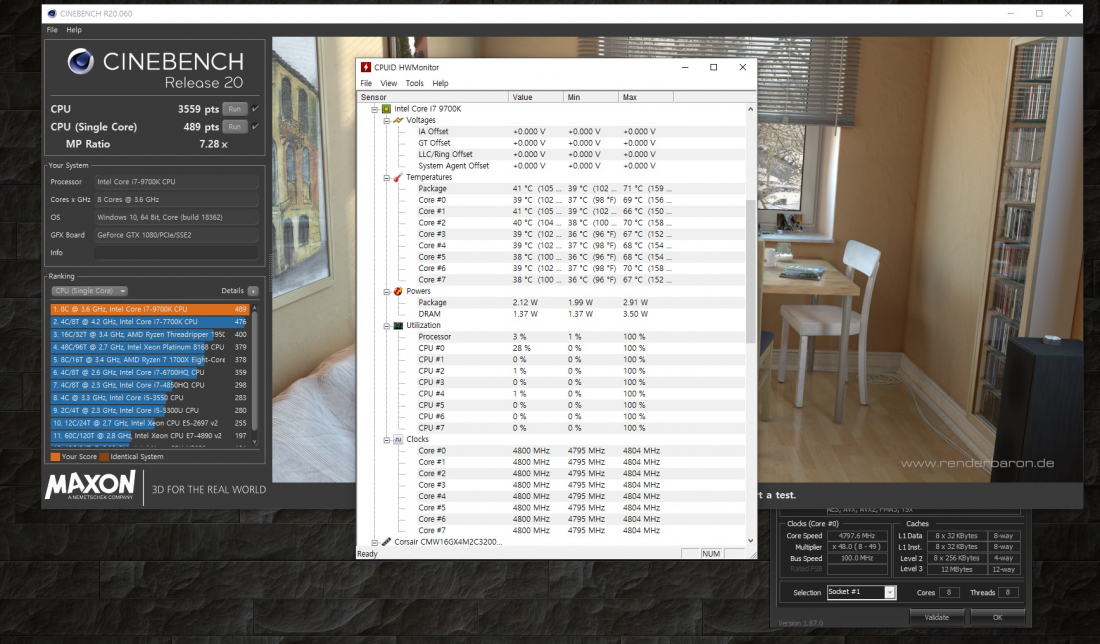
Task: Open the CPU (Single Core) ranking dropdown
Action: (x=89, y=291)
